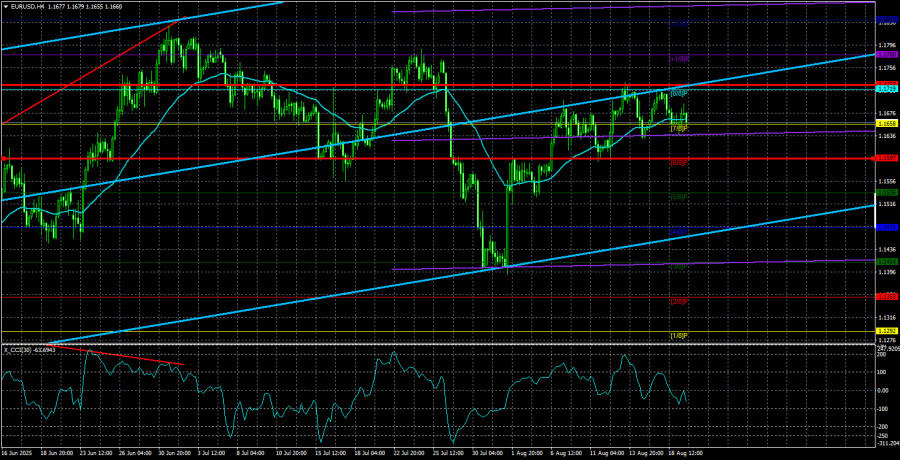The height and width of the screenshot is (460, 900).
Task: Select the red divergence trendline in CCI panel
Action: point(115,355)
